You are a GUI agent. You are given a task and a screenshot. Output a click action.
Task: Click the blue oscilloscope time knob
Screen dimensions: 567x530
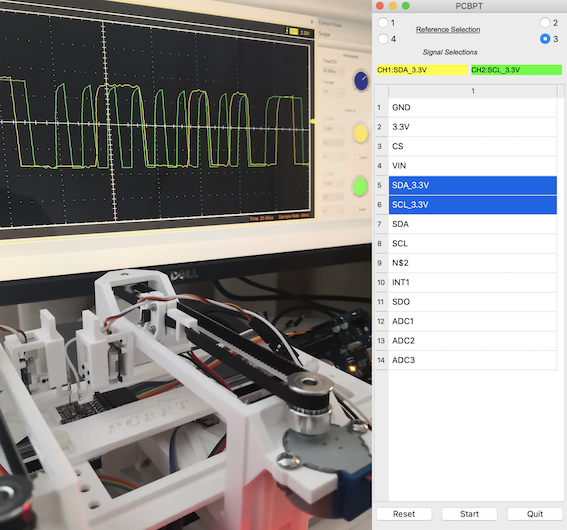(x=361, y=81)
